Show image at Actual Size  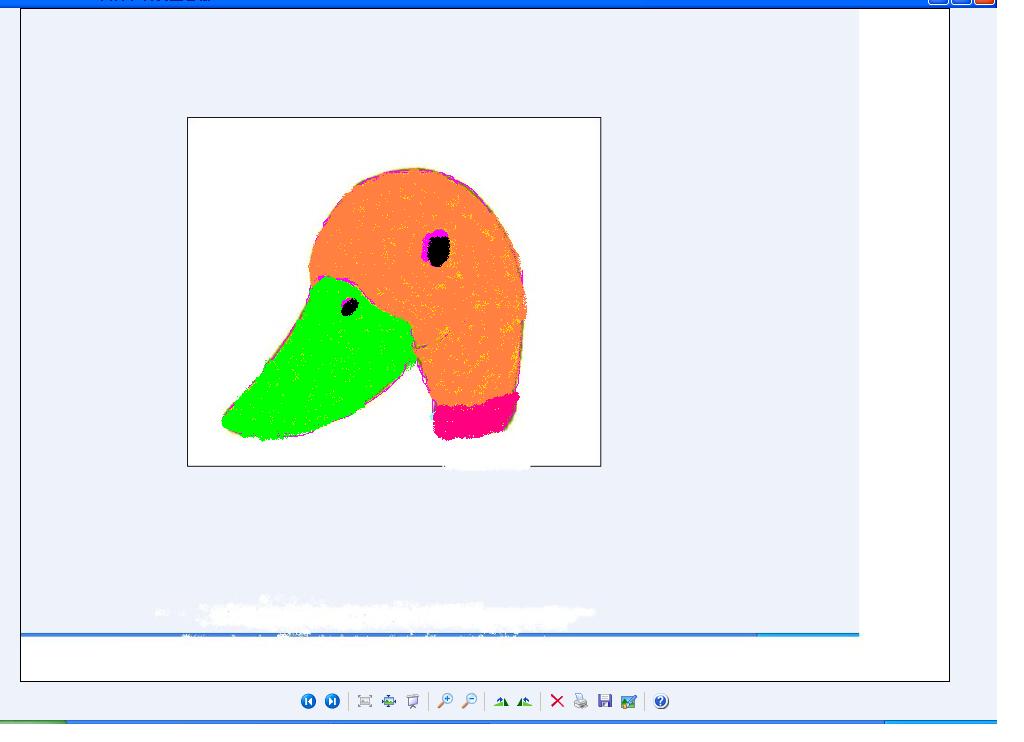coord(389,701)
